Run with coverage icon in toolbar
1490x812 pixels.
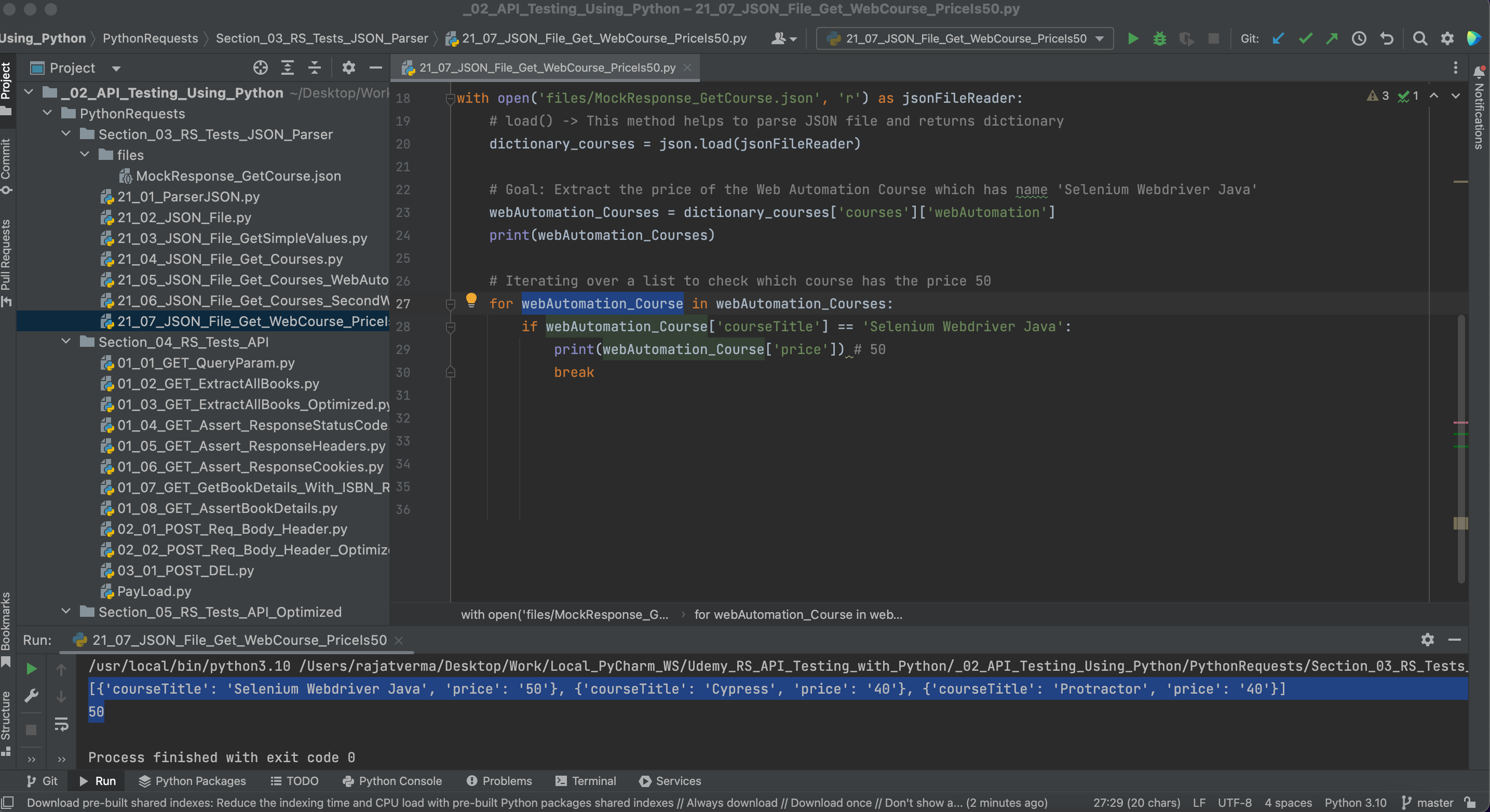(1186, 39)
